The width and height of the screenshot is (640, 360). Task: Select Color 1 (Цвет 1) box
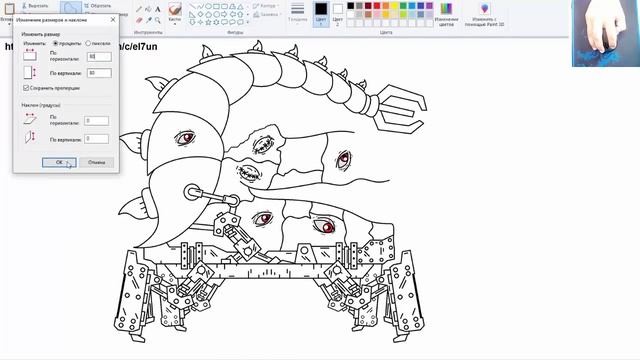point(321,14)
